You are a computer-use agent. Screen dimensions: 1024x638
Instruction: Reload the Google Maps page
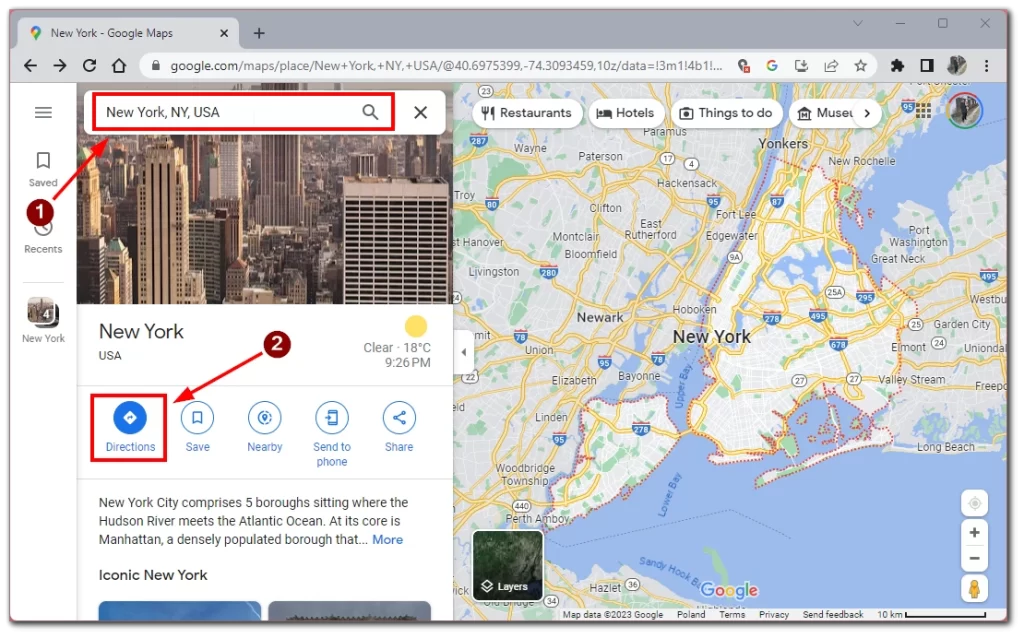tap(89, 65)
